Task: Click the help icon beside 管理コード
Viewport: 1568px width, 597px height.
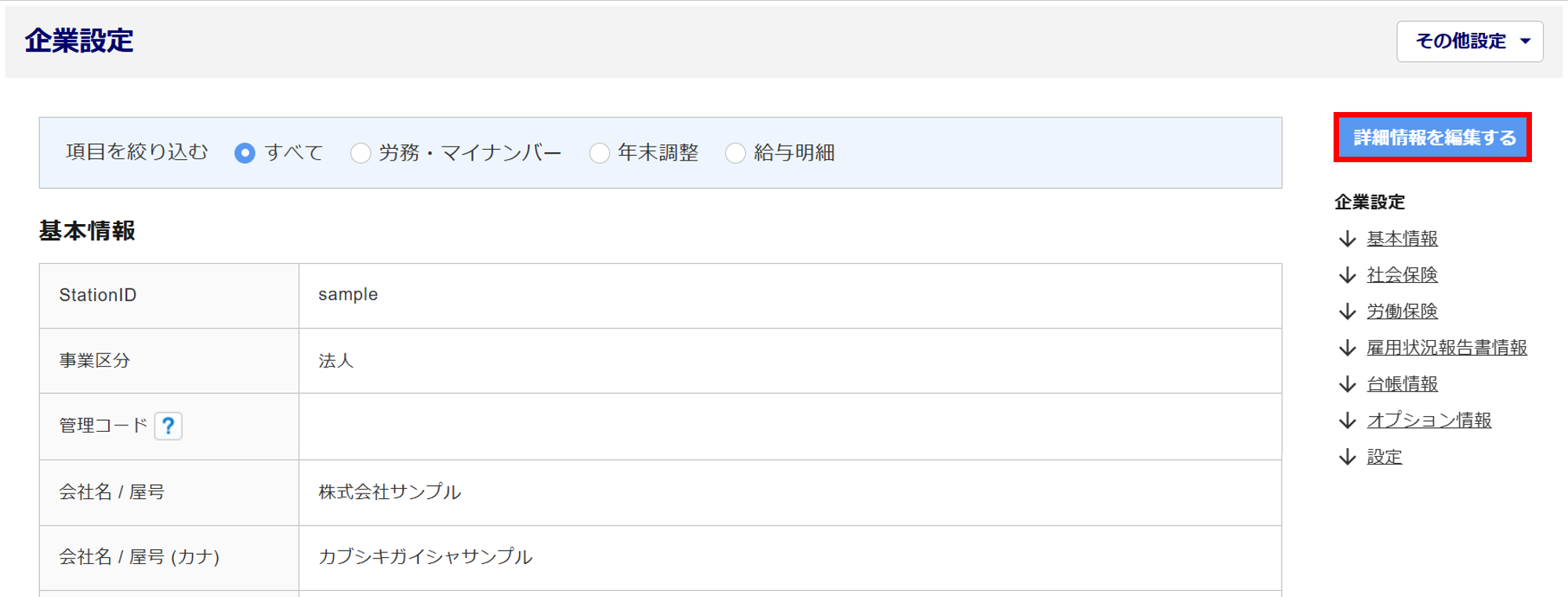Action: click(x=168, y=426)
